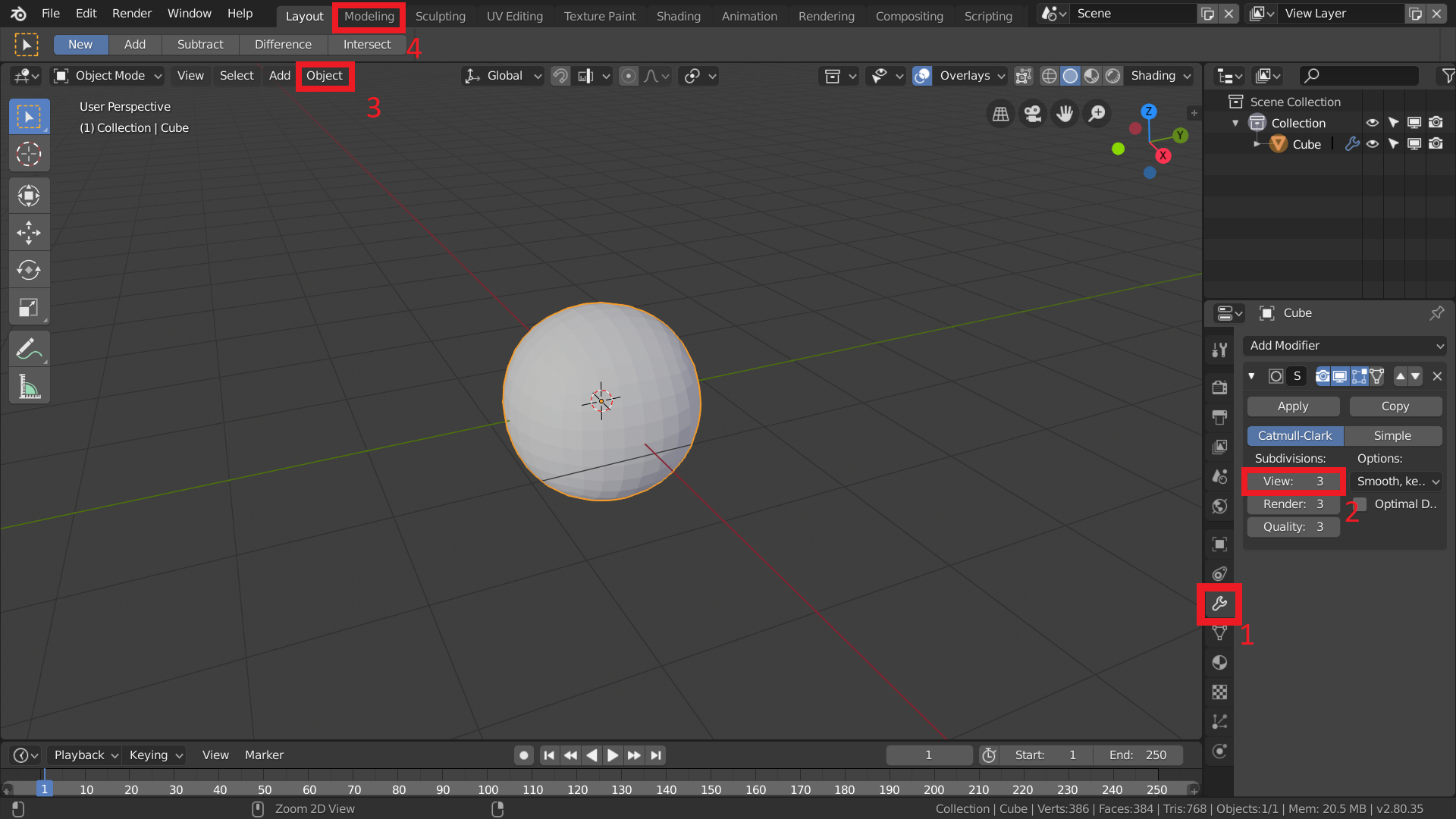Enable Optimal Display checkbox
Screen dimensions: 1456x819
point(1360,504)
